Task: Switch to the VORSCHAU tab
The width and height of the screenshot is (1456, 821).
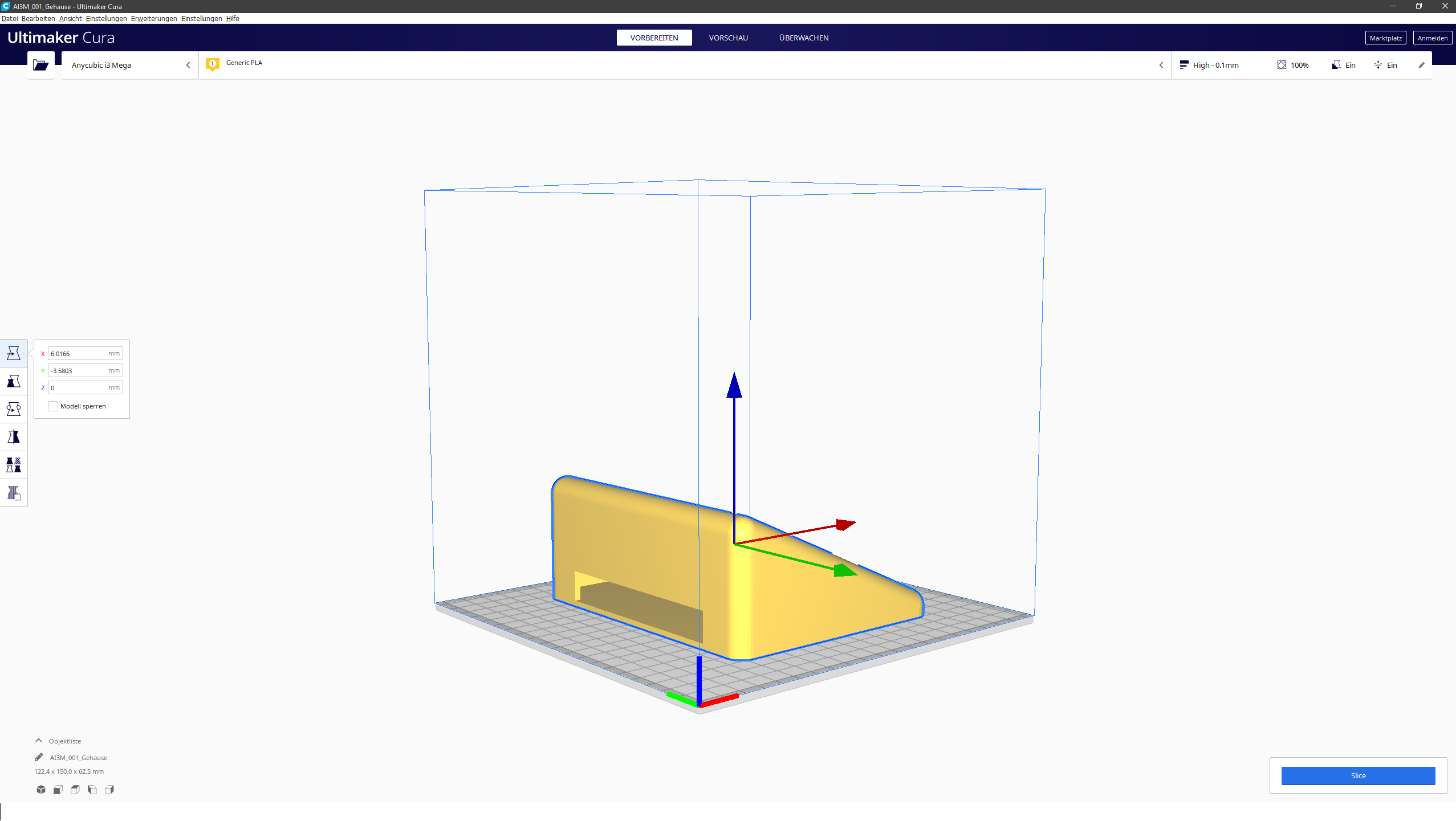Action: (x=728, y=38)
